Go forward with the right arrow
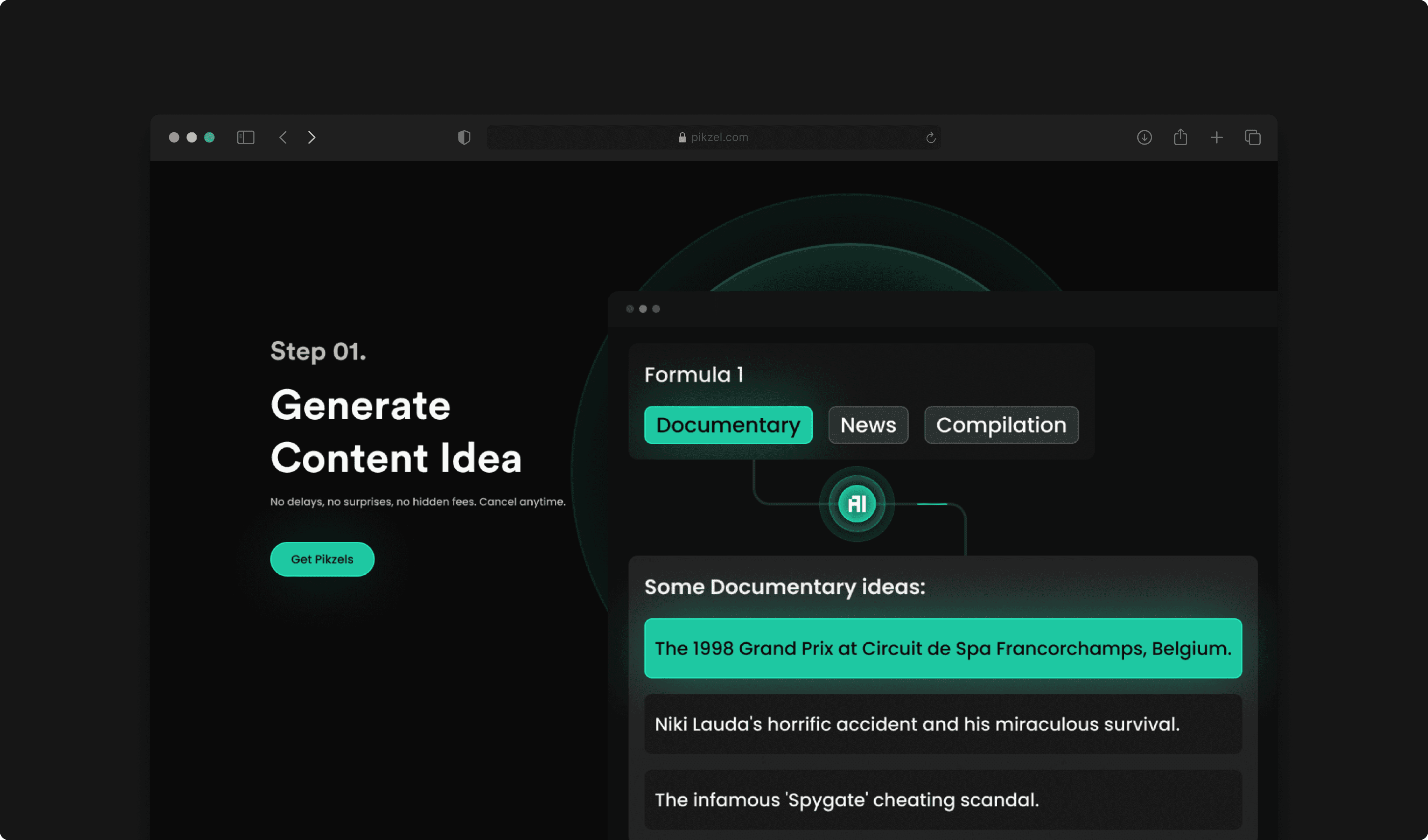This screenshot has width=1428, height=840. [x=311, y=138]
